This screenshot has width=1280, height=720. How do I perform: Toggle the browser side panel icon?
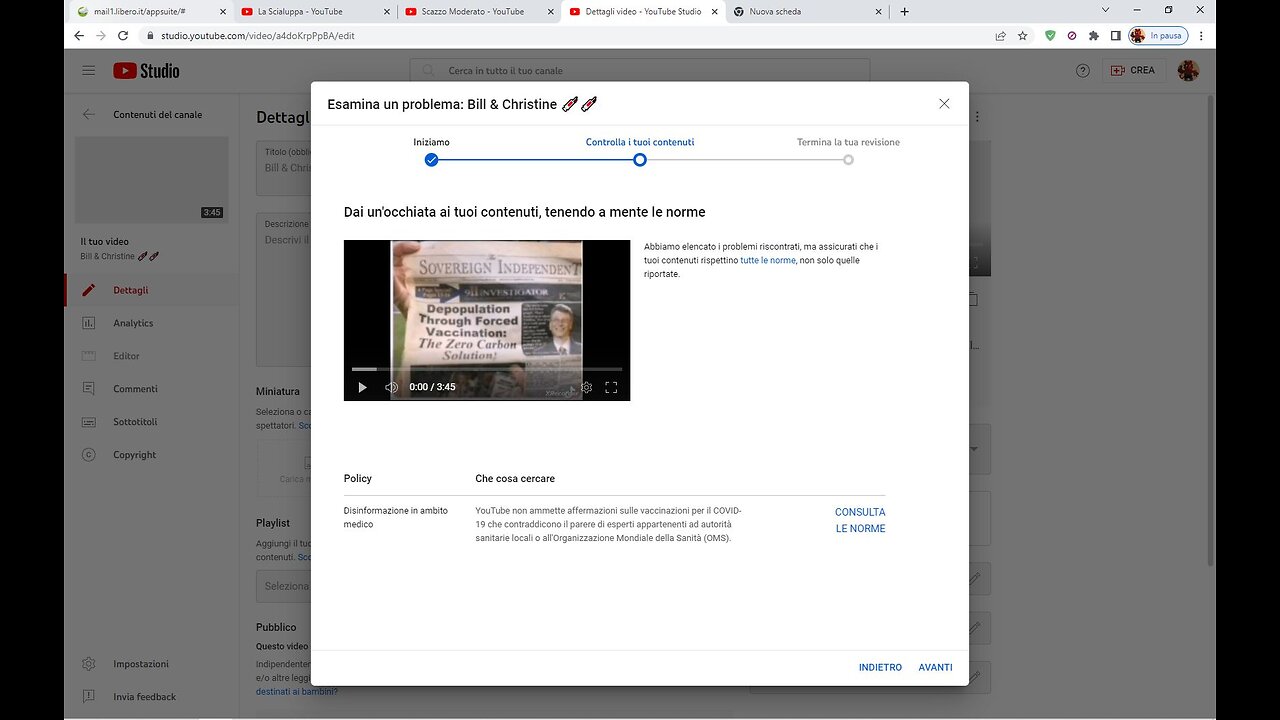point(1116,35)
